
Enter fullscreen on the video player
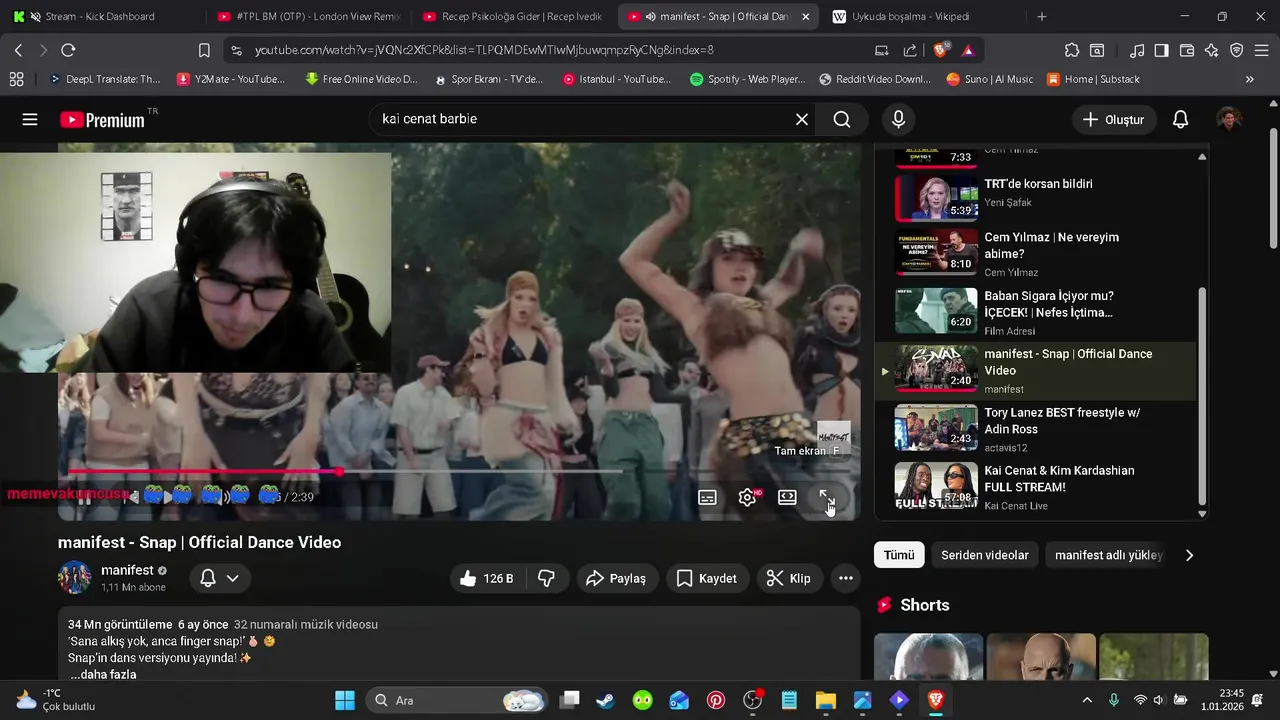pyautogui.click(x=827, y=497)
